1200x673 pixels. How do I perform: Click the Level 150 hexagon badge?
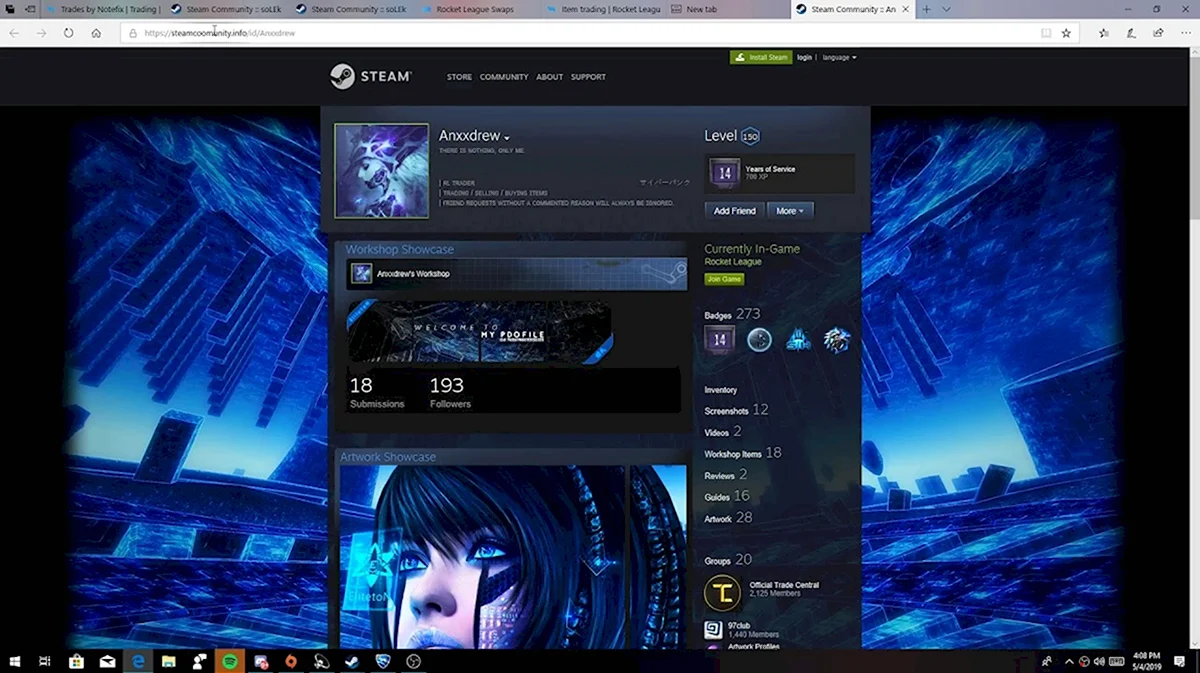pyautogui.click(x=750, y=137)
